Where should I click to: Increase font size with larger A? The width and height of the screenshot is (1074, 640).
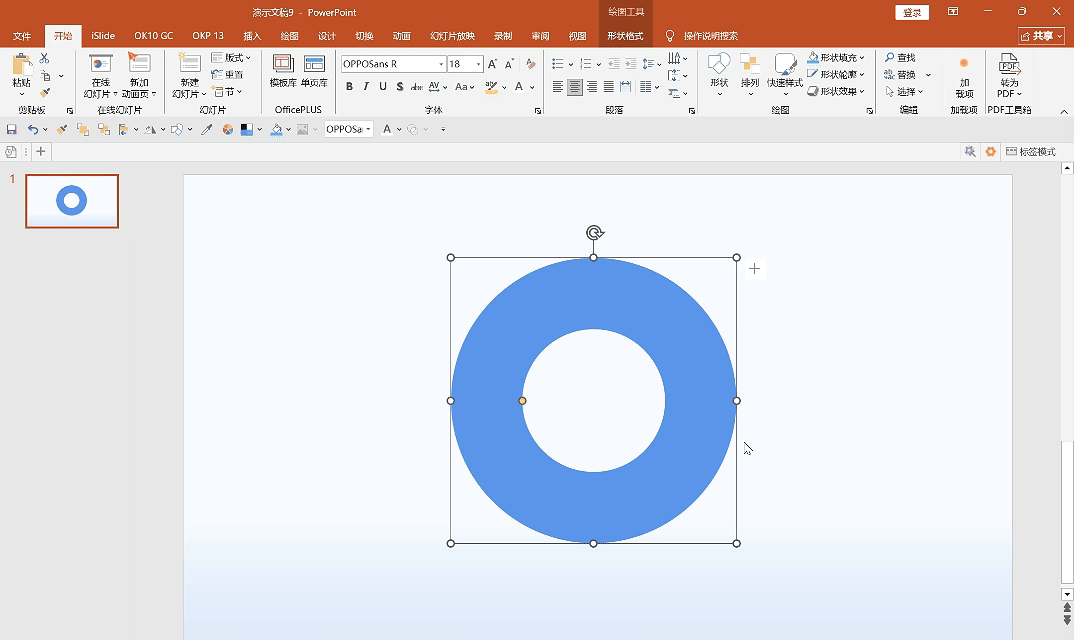[492, 64]
